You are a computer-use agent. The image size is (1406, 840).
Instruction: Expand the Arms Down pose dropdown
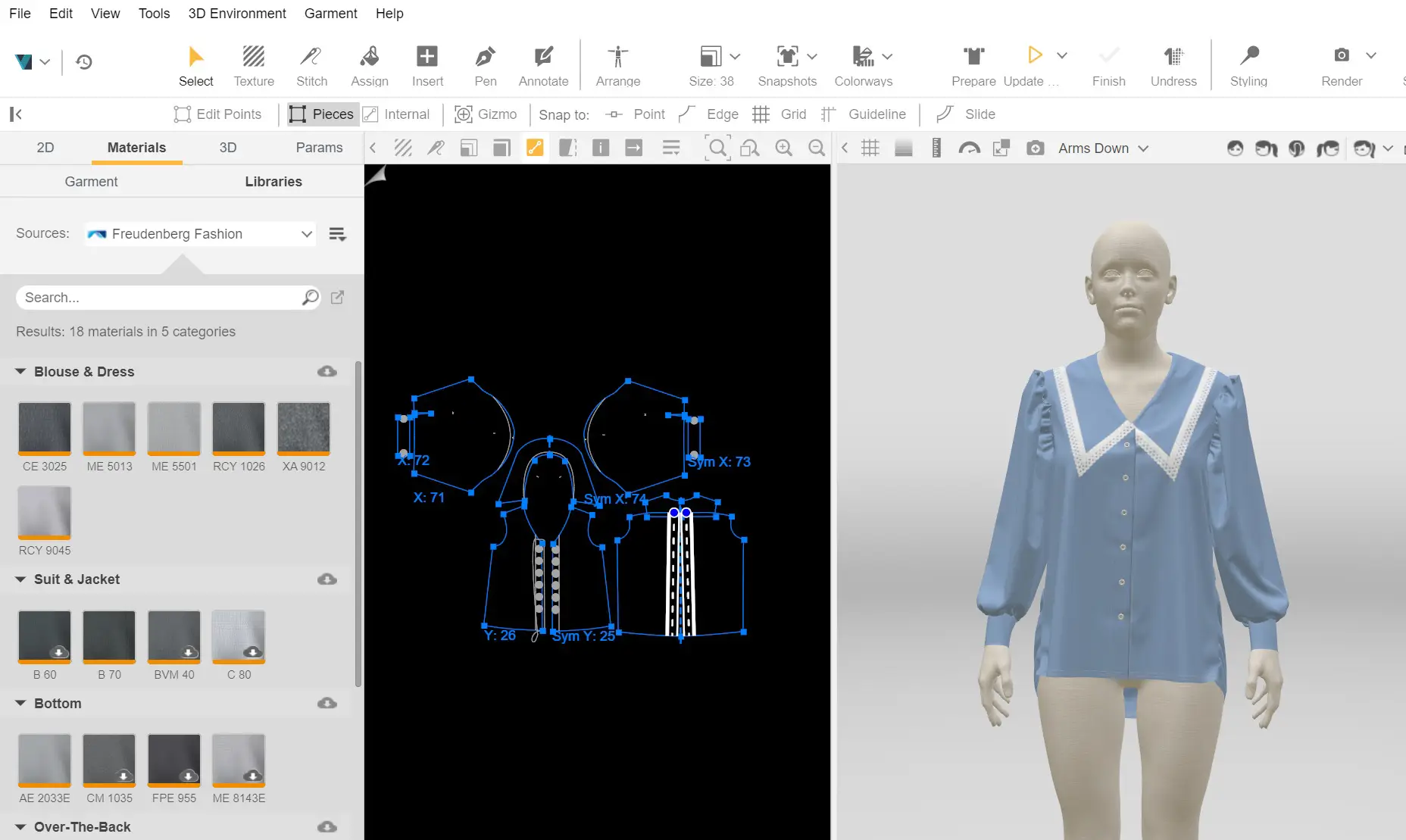[1103, 148]
